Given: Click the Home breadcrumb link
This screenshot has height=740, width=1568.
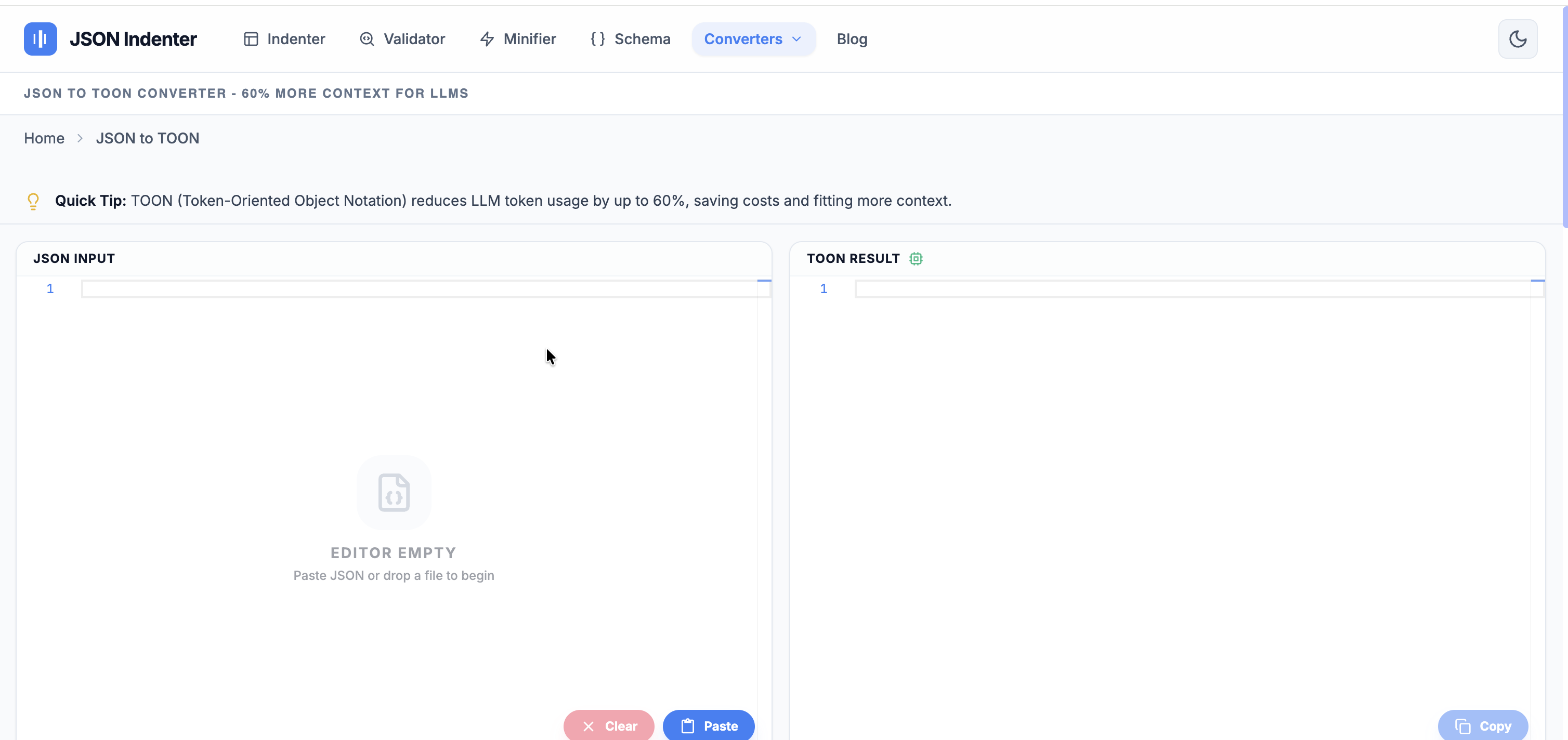Looking at the screenshot, I should pyautogui.click(x=44, y=138).
